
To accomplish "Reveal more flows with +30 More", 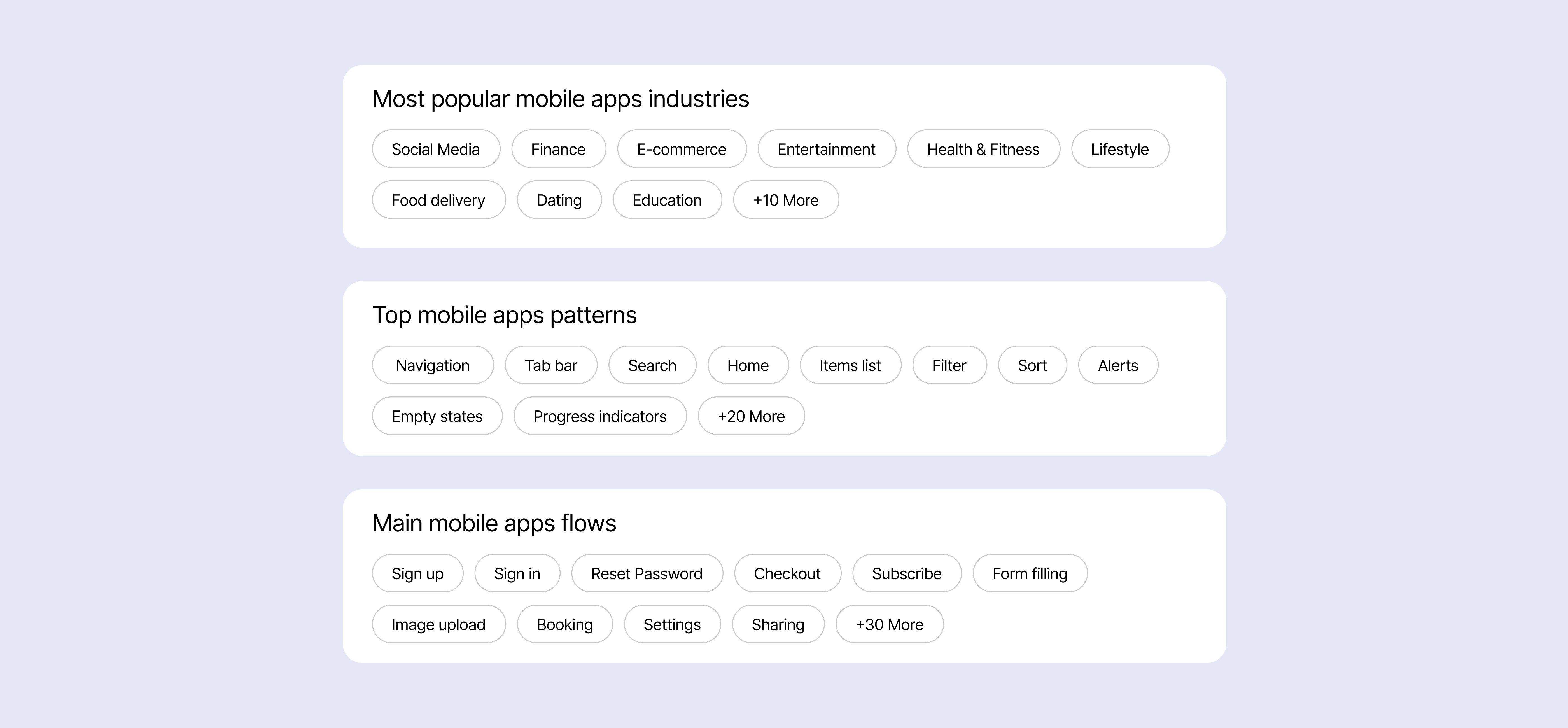I will click(890, 624).
